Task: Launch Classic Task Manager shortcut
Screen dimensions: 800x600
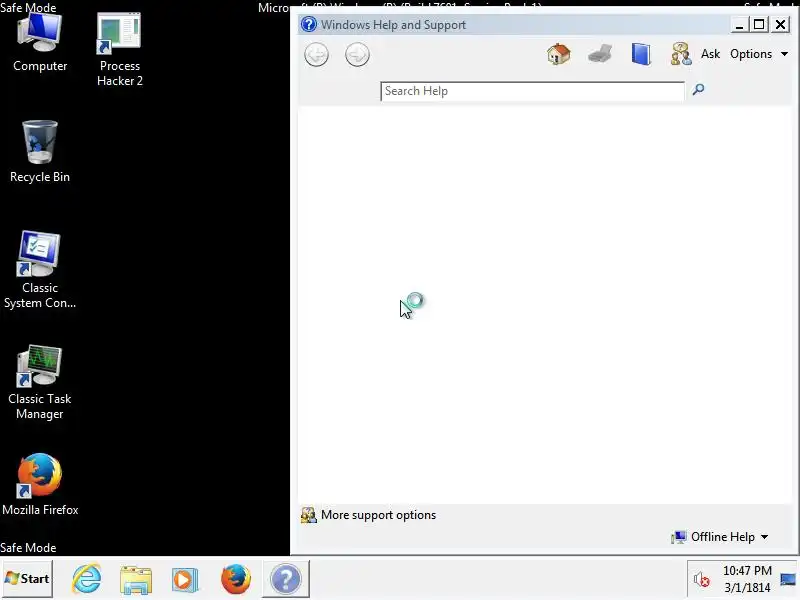Action: click(40, 382)
